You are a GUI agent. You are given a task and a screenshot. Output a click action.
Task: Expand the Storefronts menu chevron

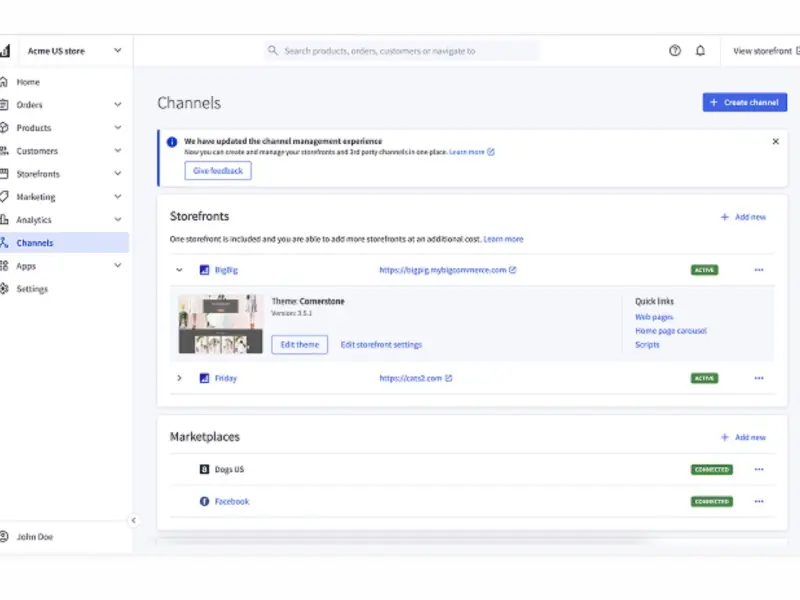118,173
